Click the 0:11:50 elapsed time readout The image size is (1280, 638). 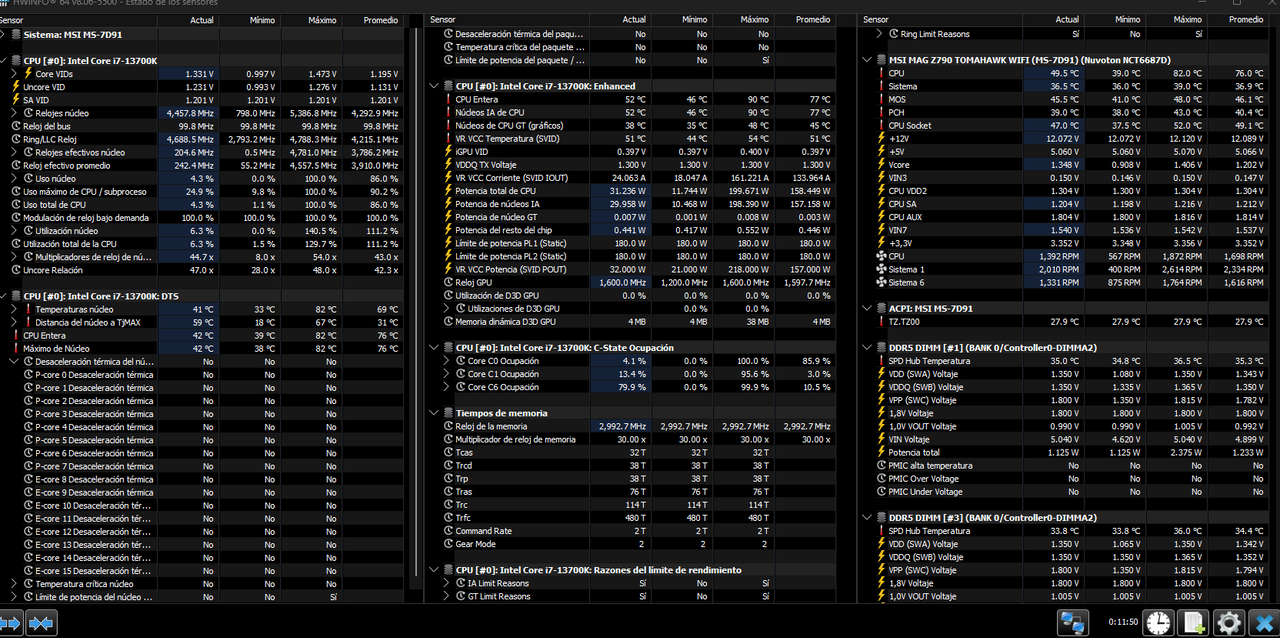tap(1123, 622)
